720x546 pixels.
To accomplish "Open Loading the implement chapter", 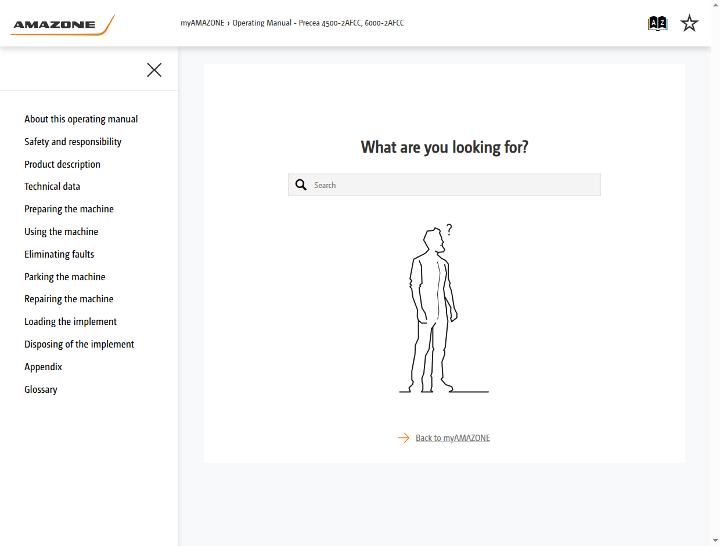I will [x=70, y=322].
